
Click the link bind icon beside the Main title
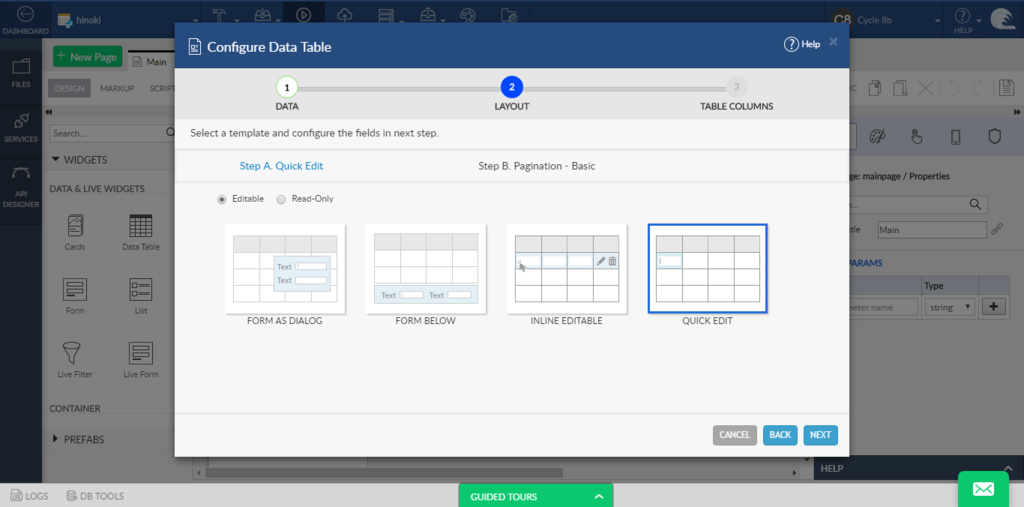pyautogui.click(x=997, y=230)
